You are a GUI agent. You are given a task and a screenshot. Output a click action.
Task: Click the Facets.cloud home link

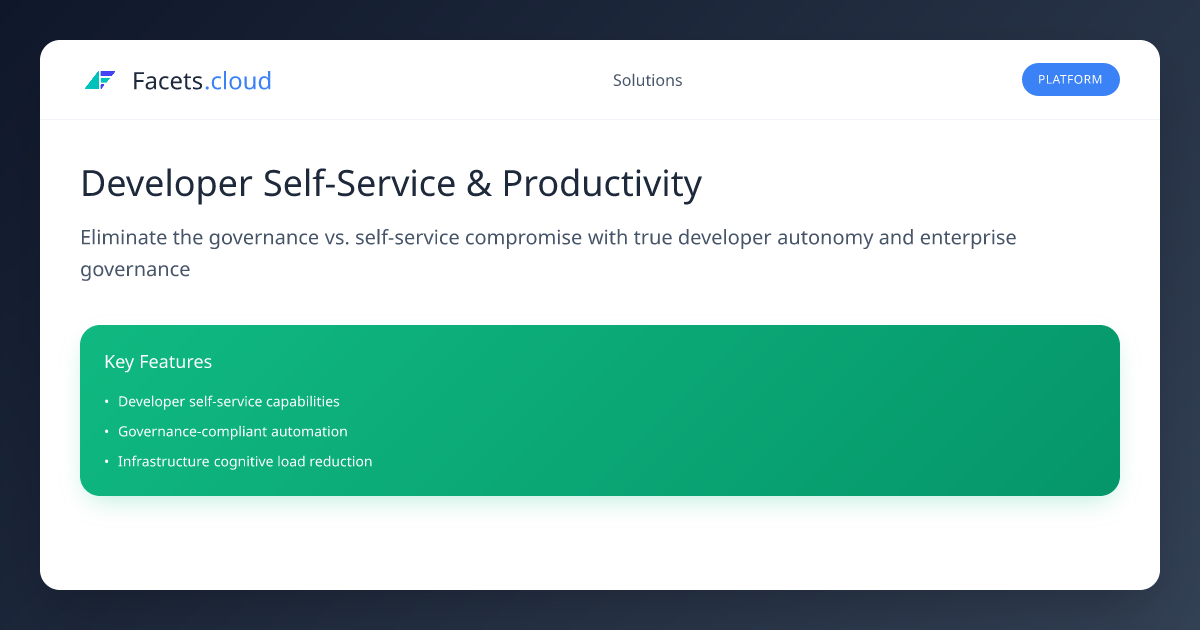point(178,81)
